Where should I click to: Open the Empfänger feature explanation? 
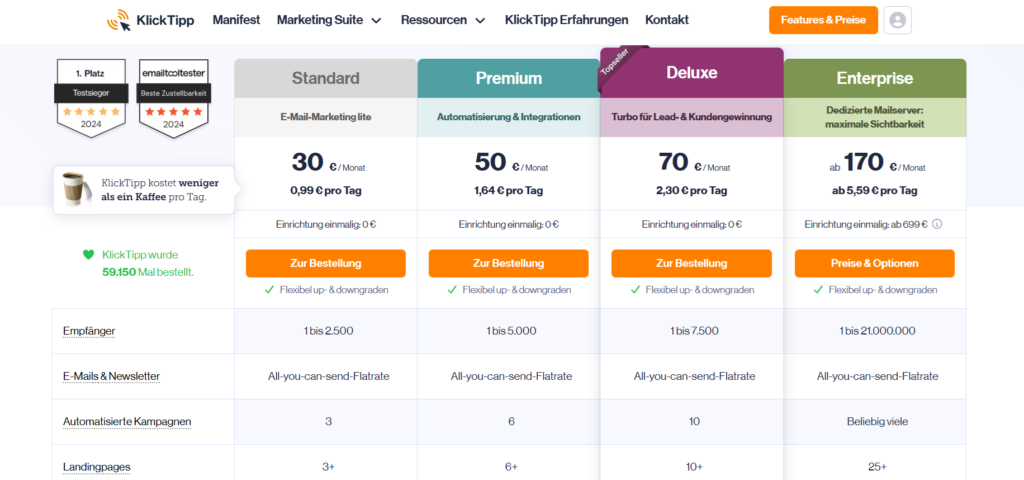(89, 331)
